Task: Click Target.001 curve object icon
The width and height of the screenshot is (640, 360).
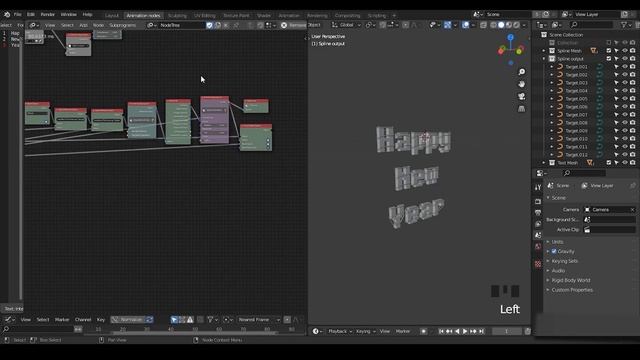Action: click(x=560, y=67)
